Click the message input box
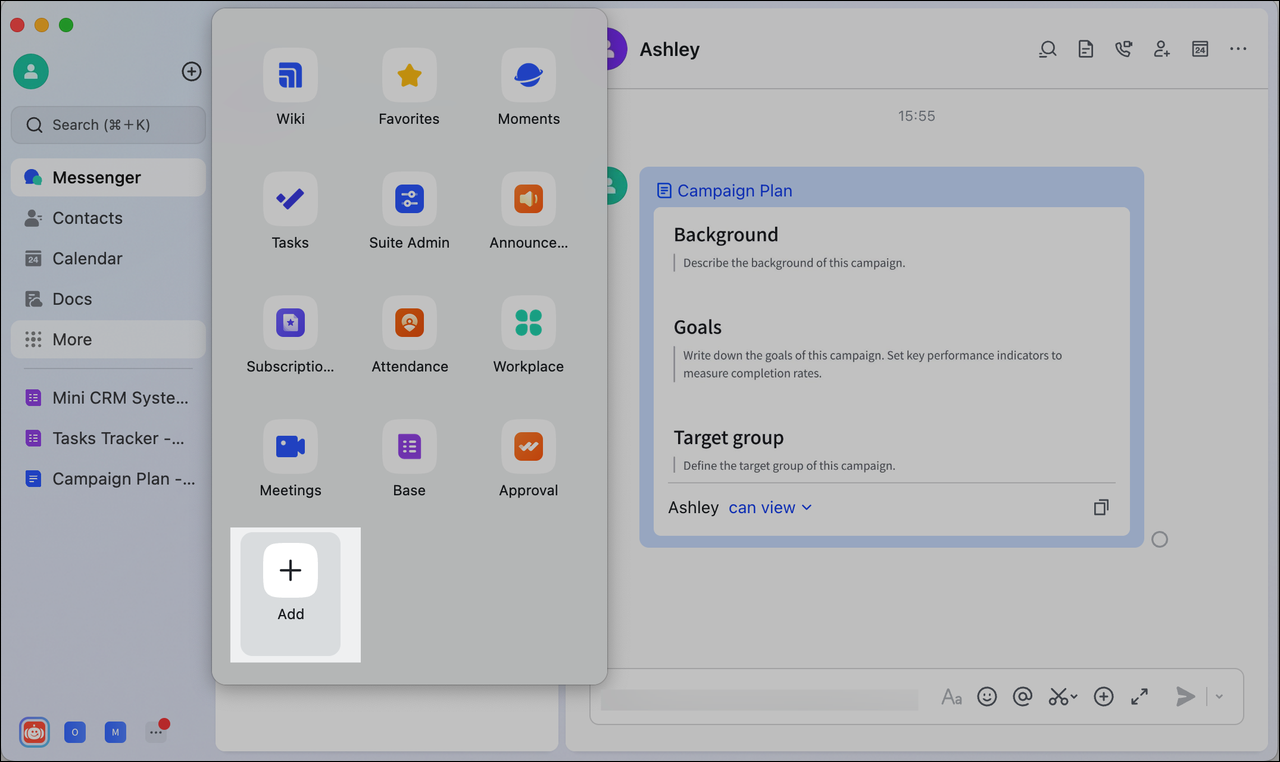This screenshot has width=1280, height=762. click(760, 697)
